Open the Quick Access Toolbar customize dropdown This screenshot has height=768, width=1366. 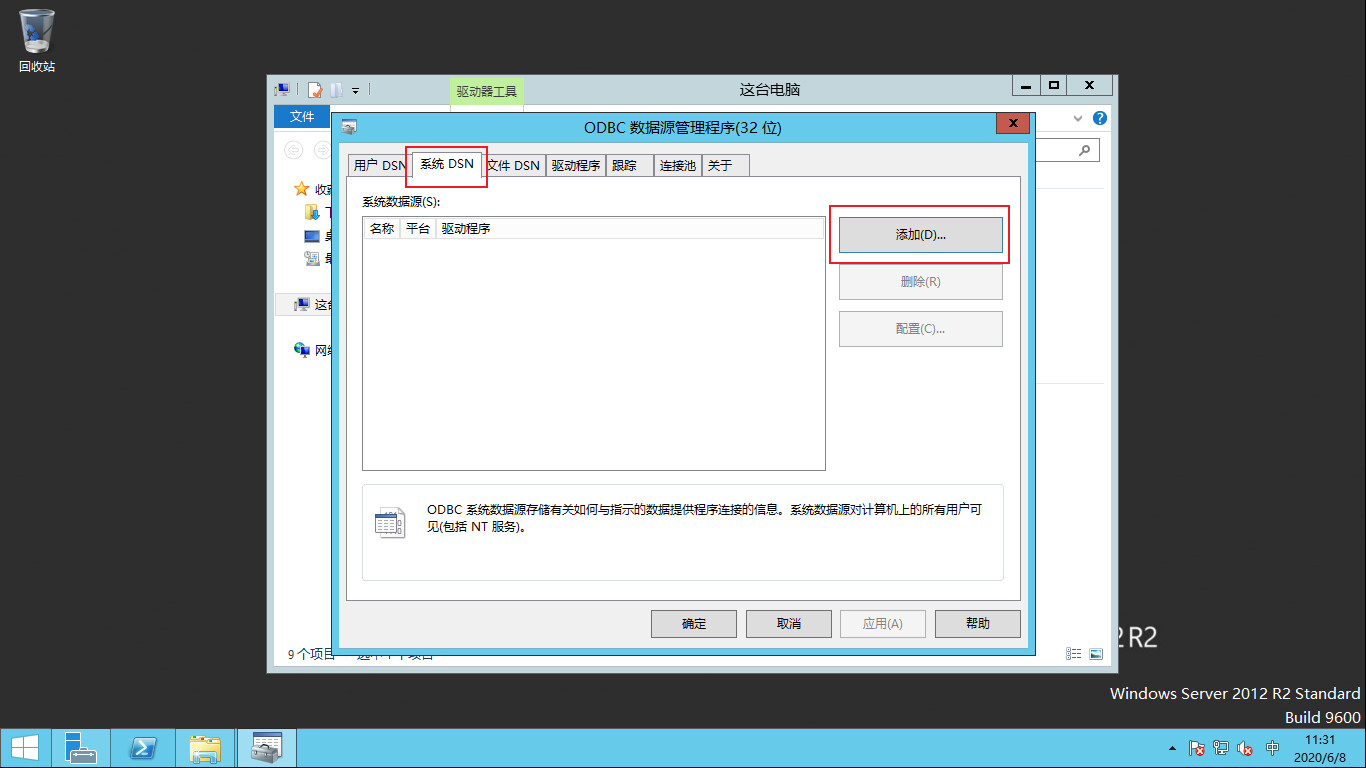pyautogui.click(x=353, y=90)
